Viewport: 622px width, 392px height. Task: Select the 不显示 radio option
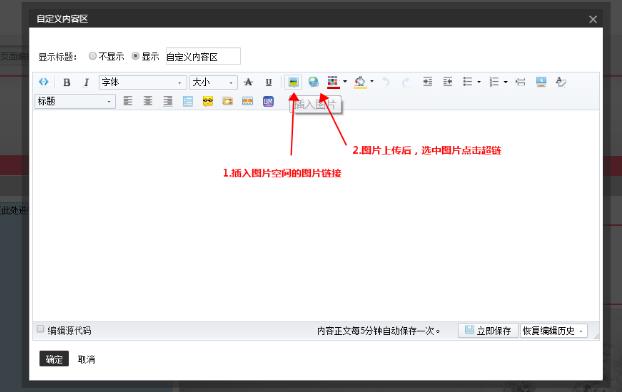click(x=92, y=56)
